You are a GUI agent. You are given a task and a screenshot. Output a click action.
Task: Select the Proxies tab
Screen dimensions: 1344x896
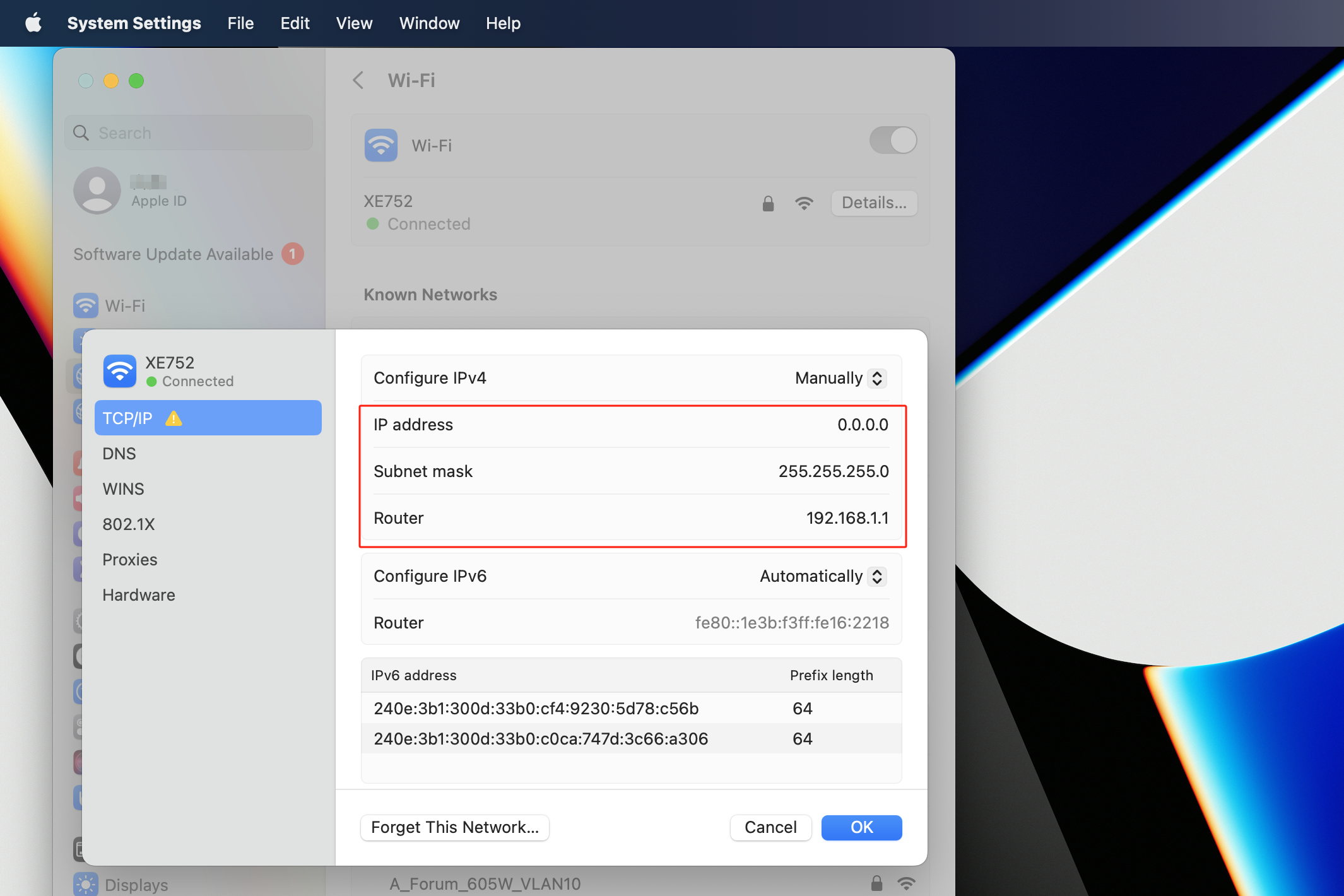(208, 559)
